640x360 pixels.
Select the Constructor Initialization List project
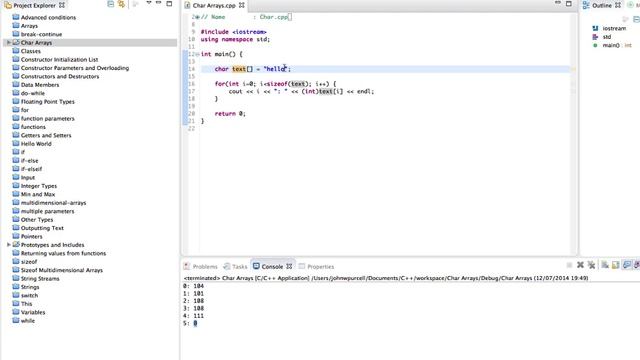(x=59, y=60)
